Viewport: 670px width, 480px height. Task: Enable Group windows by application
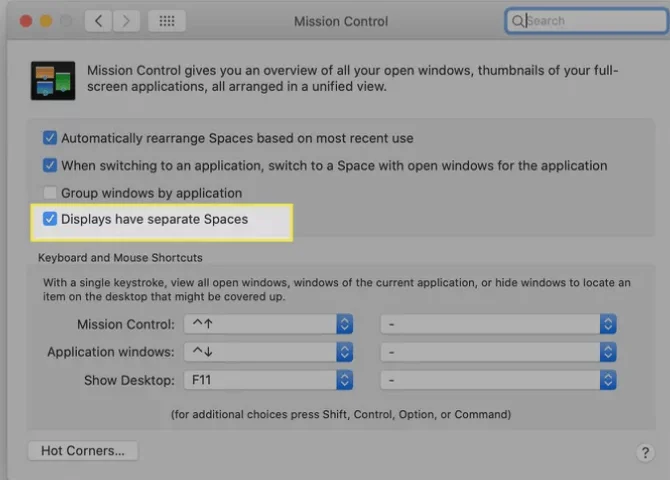pyautogui.click(x=50, y=193)
